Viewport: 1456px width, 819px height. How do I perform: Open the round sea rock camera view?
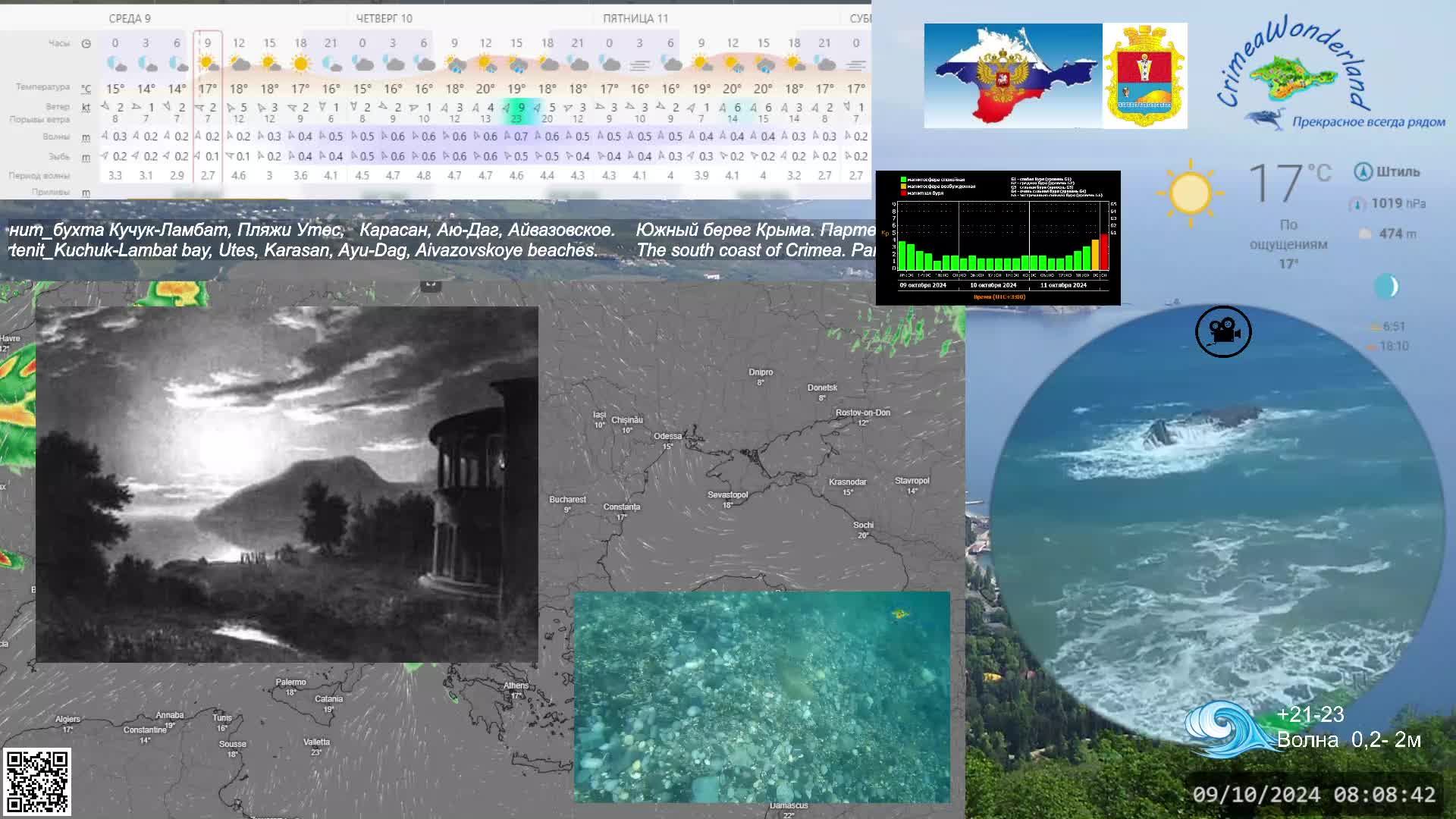[x=1216, y=523]
